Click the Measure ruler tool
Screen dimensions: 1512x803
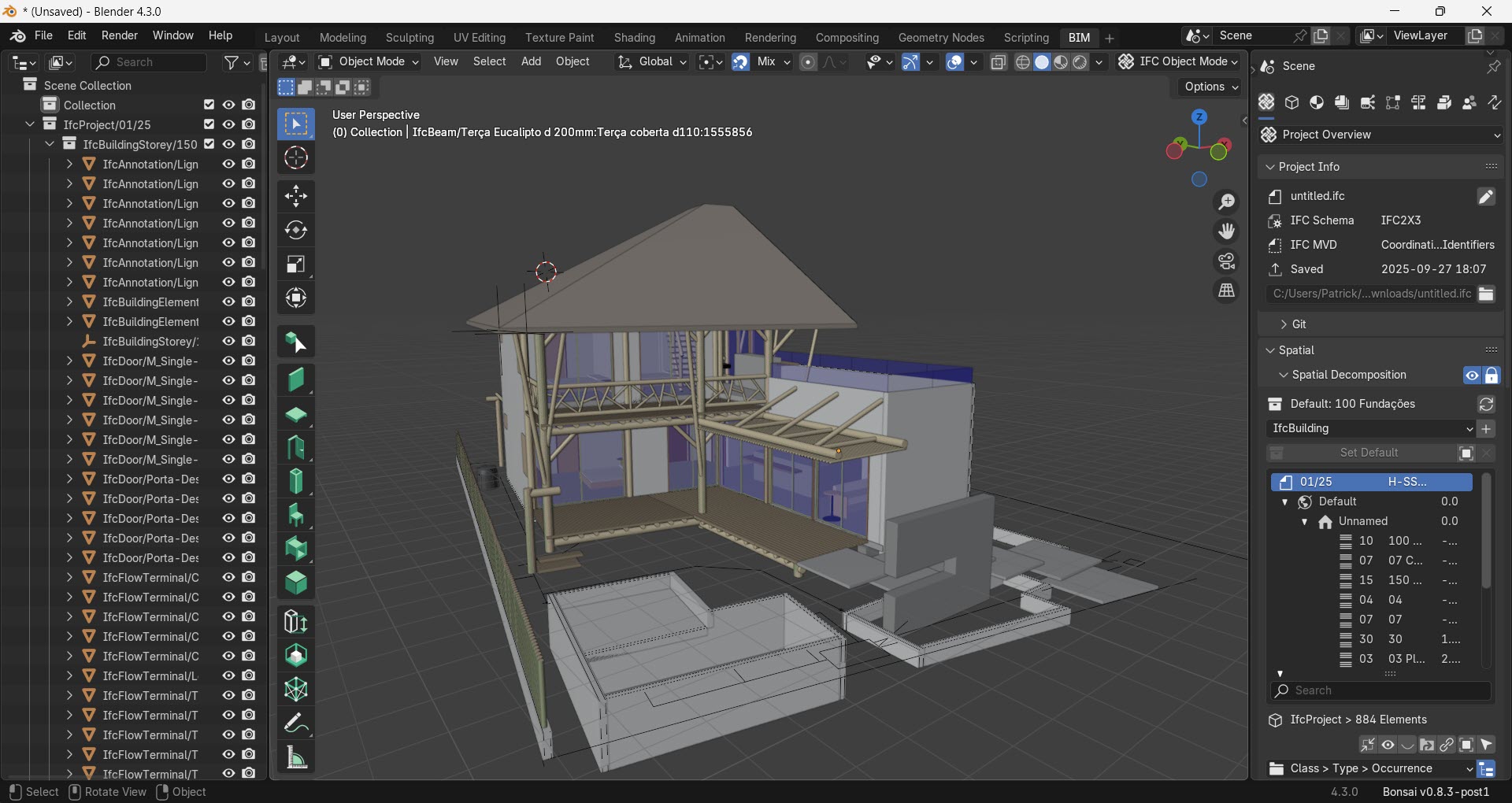coord(296,757)
